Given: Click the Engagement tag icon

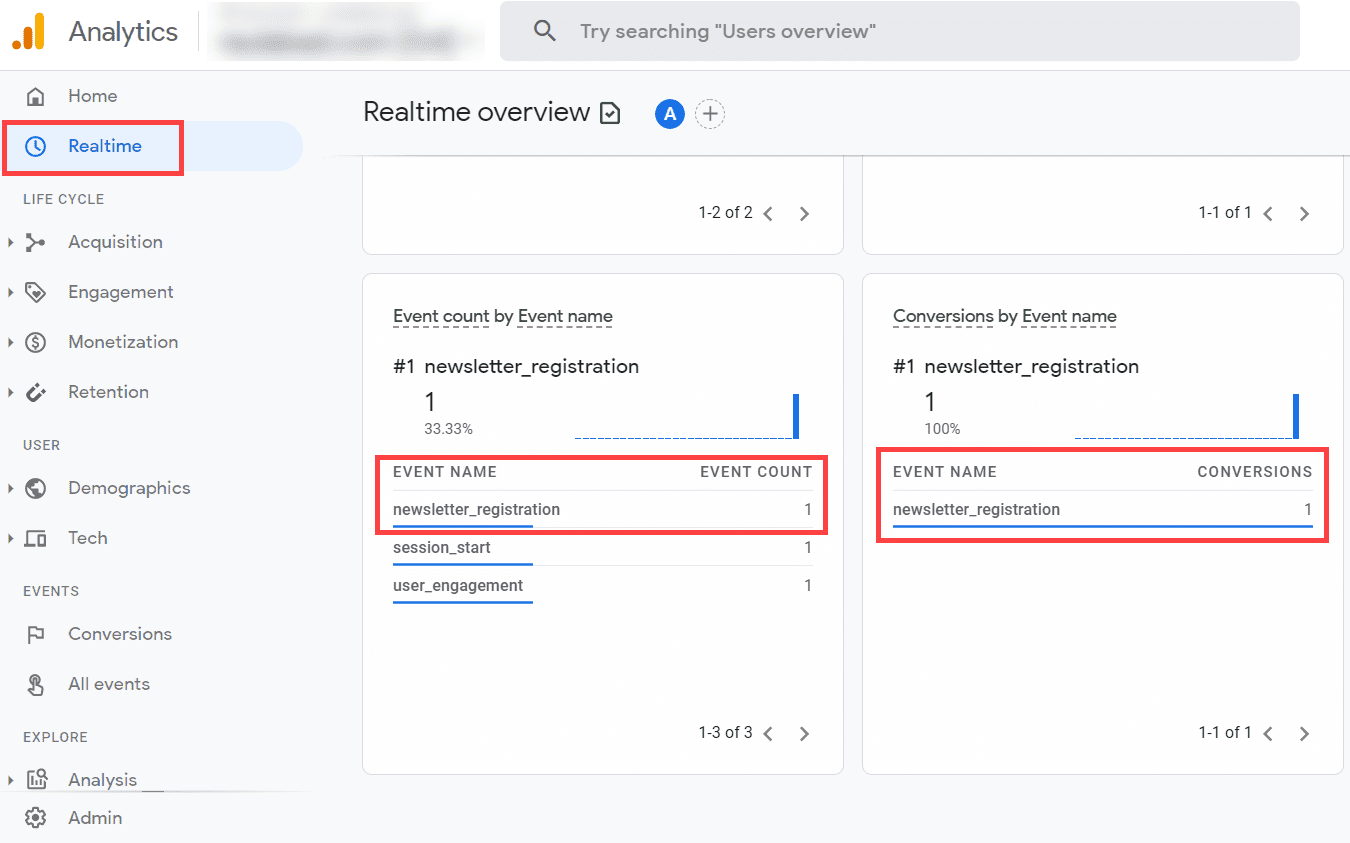Looking at the screenshot, I should [x=35, y=292].
